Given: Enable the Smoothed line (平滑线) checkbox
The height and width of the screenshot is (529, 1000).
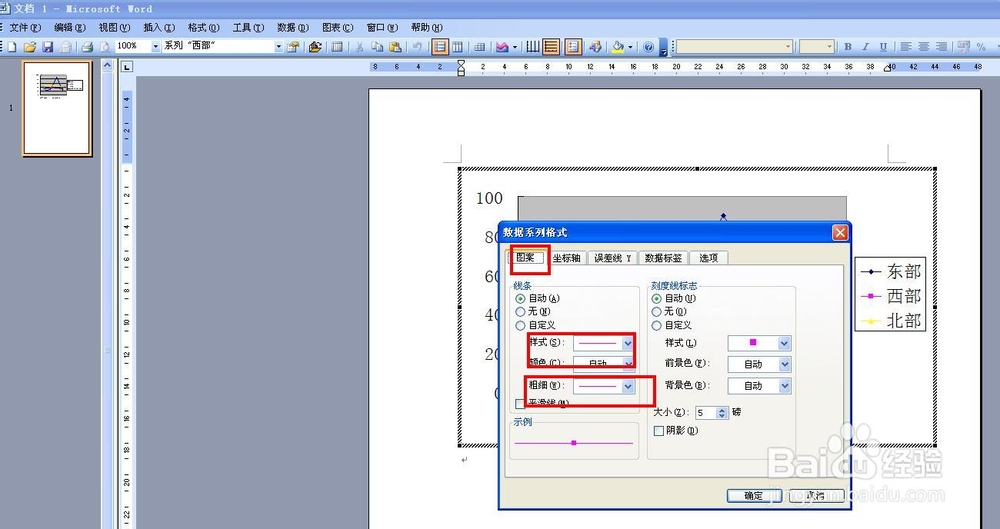Looking at the screenshot, I should [x=520, y=403].
